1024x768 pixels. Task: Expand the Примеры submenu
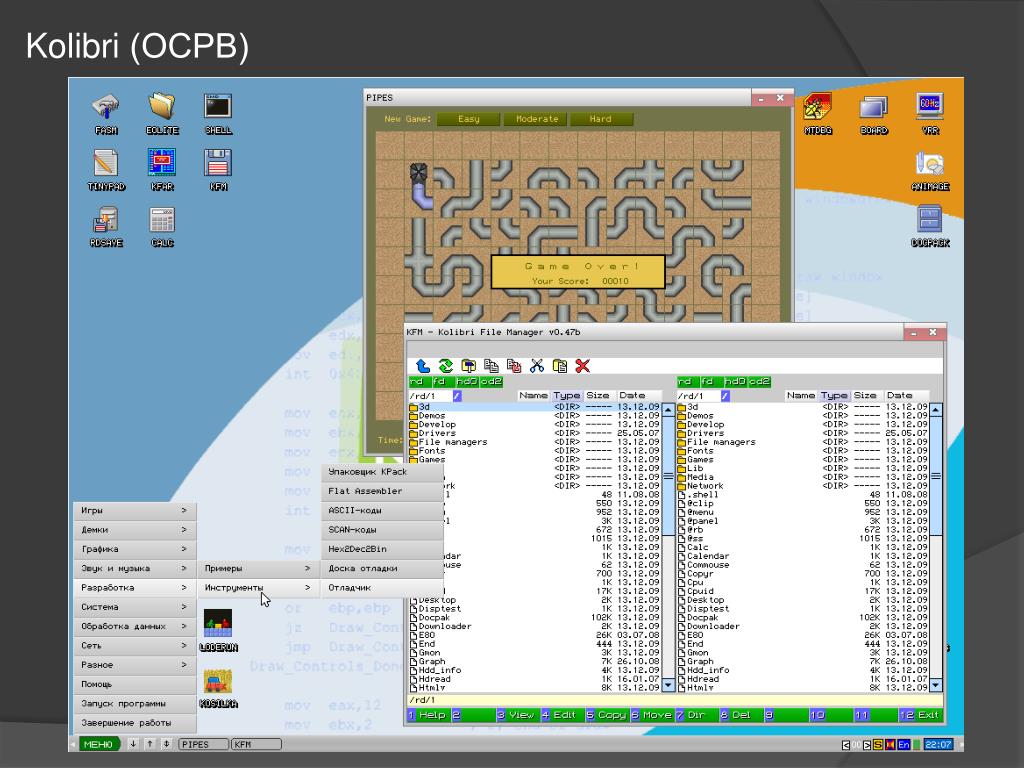258,568
